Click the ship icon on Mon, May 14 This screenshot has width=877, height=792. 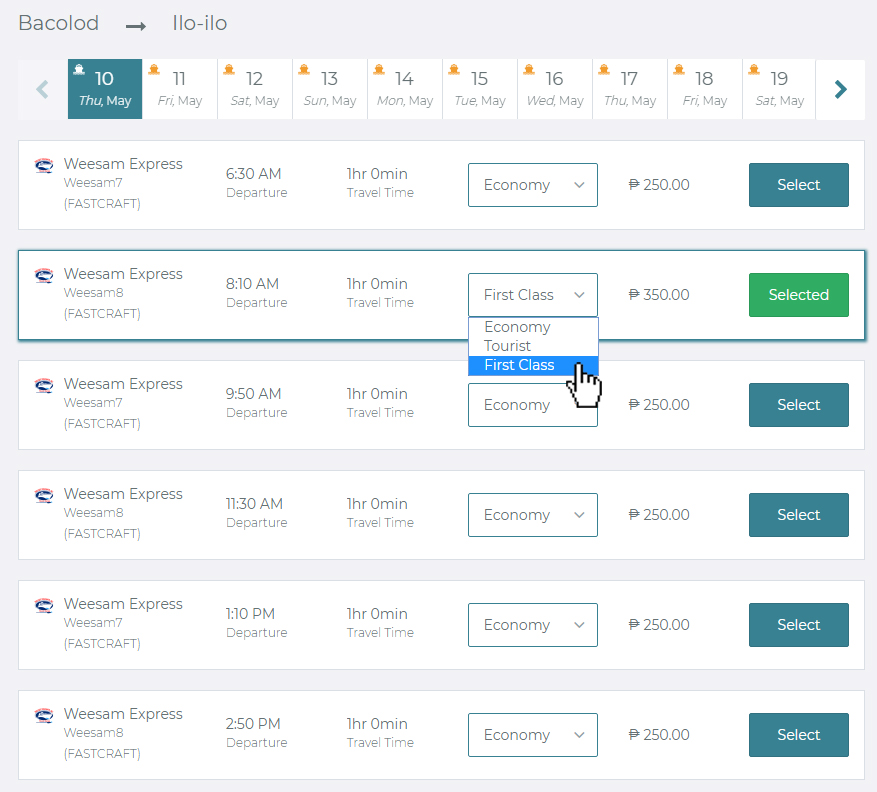(379, 69)
